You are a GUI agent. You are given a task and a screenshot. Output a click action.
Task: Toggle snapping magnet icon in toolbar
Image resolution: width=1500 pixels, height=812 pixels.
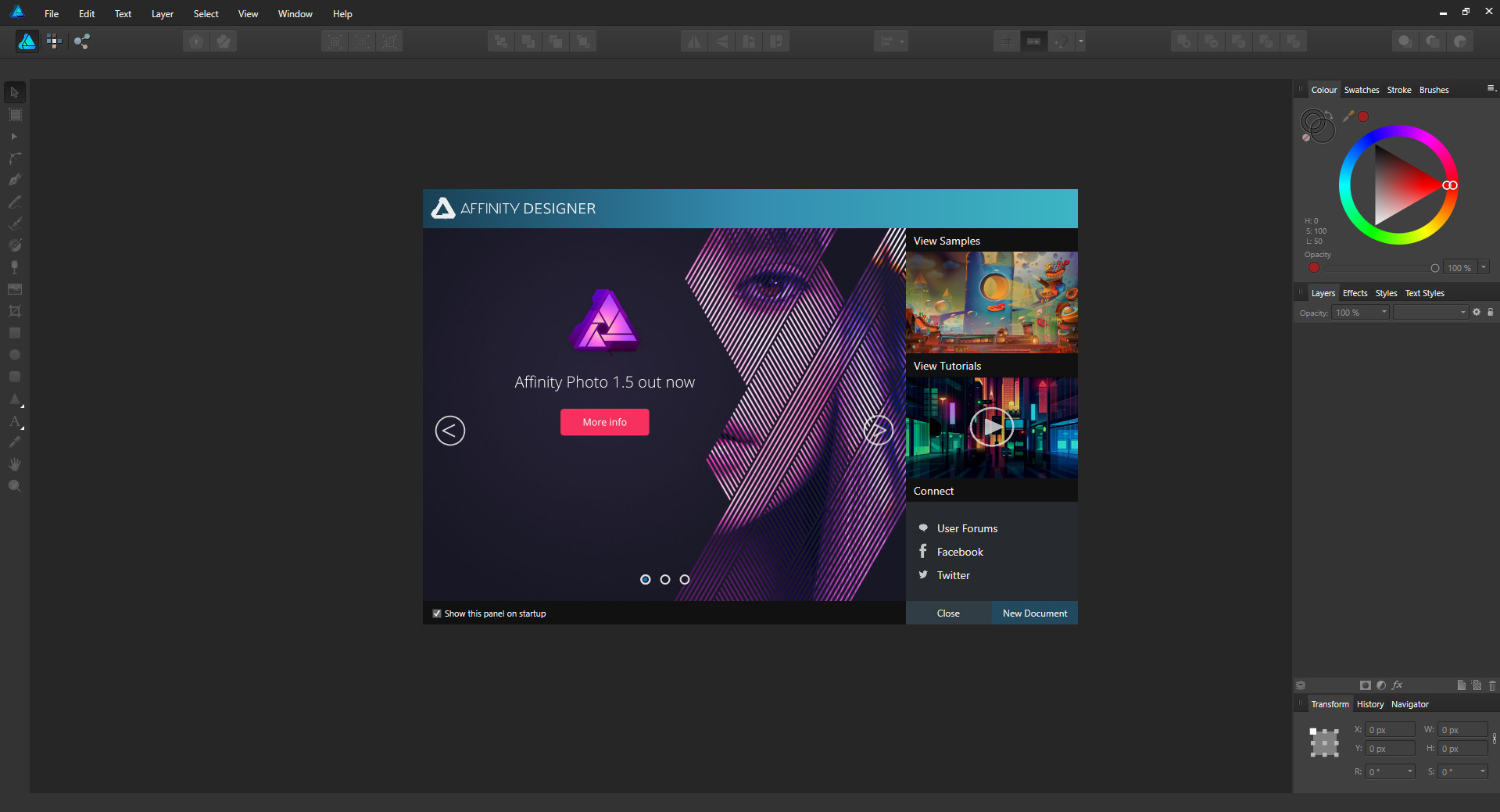coord(1061,41)
